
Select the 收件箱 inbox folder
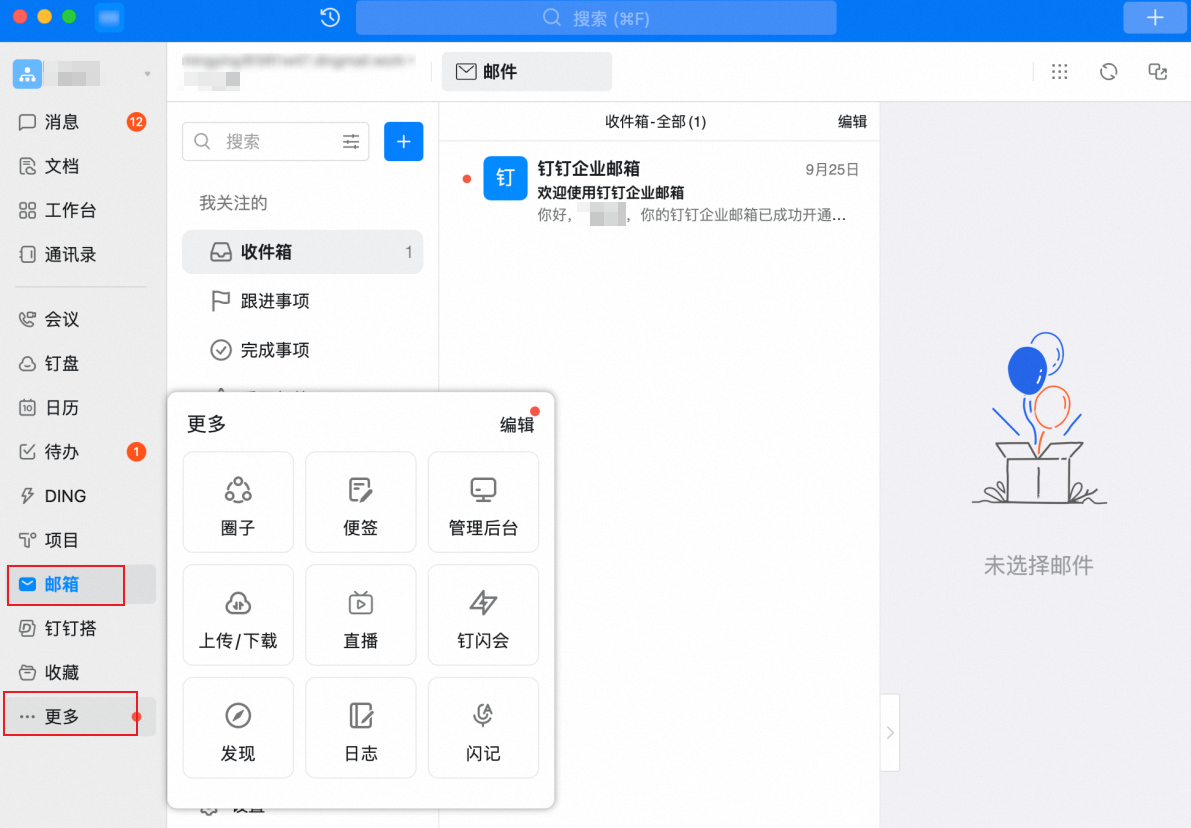tap(302, 251)
